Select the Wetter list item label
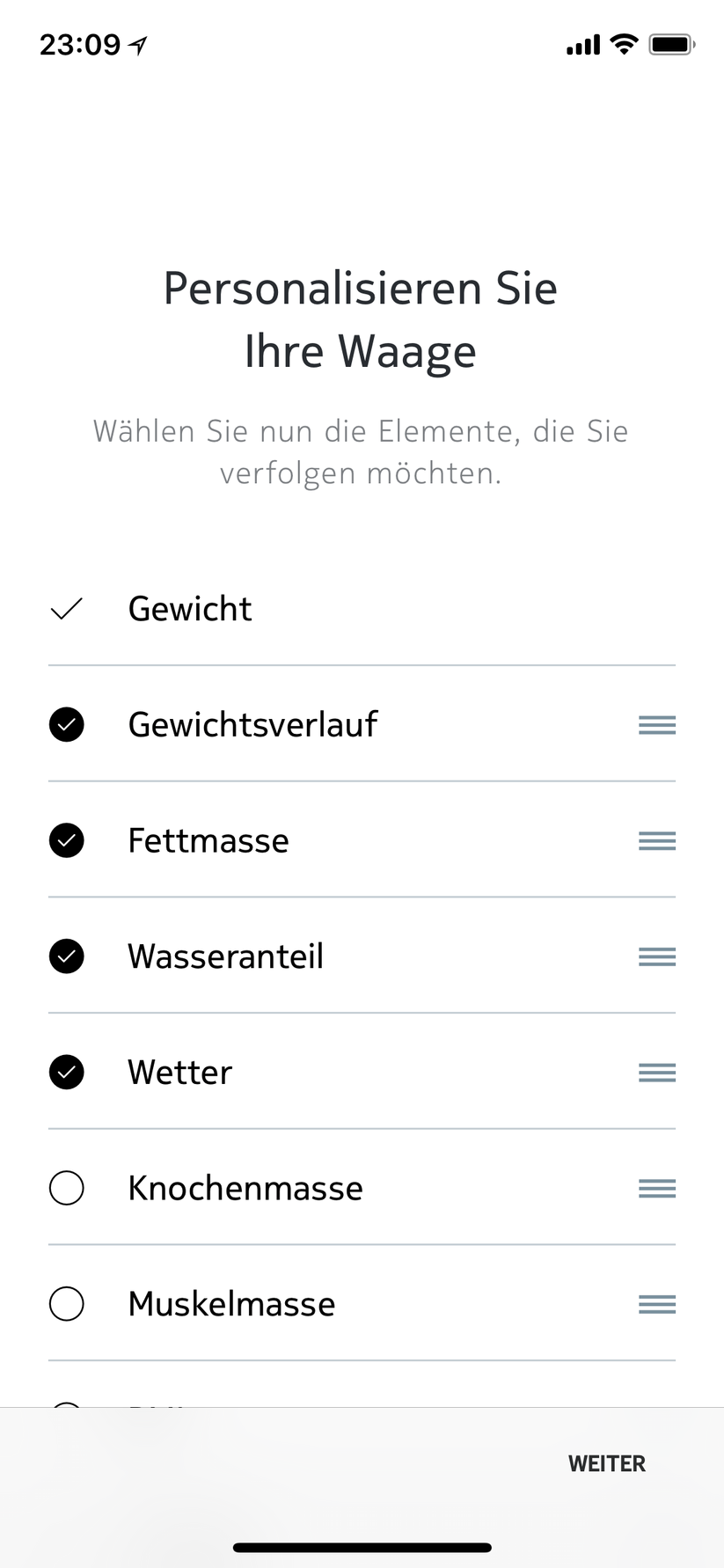 tap(180, 1073)
